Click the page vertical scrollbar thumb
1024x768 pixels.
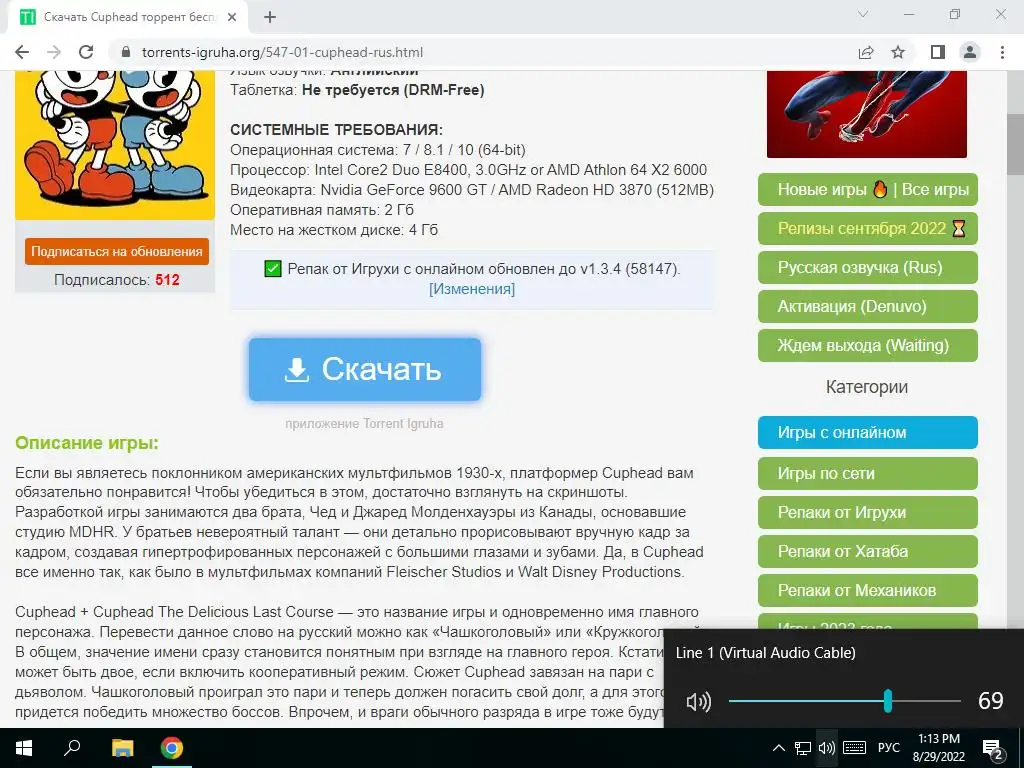(1016, 144)
